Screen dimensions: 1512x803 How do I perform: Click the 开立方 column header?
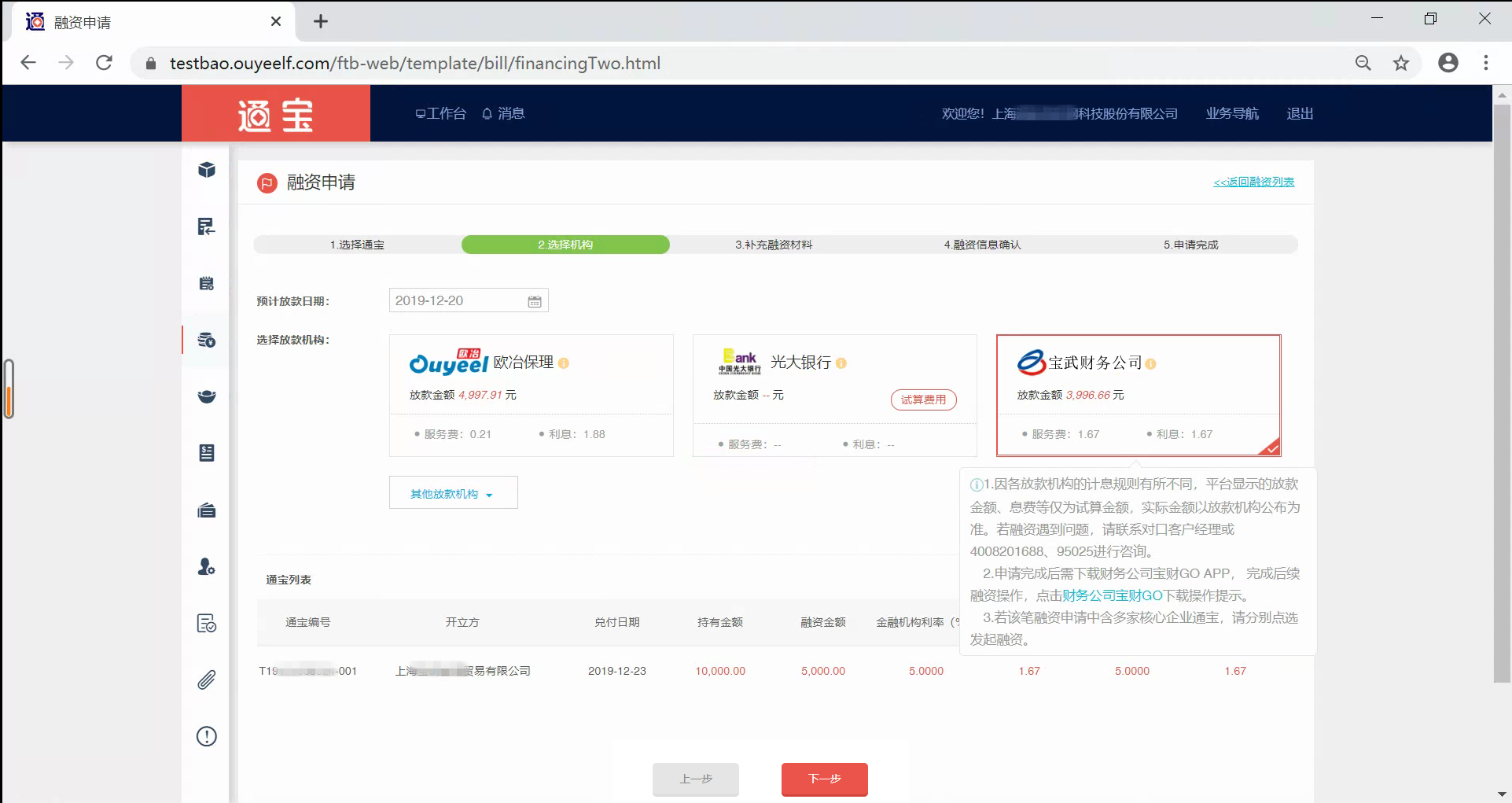coord(462,622)
